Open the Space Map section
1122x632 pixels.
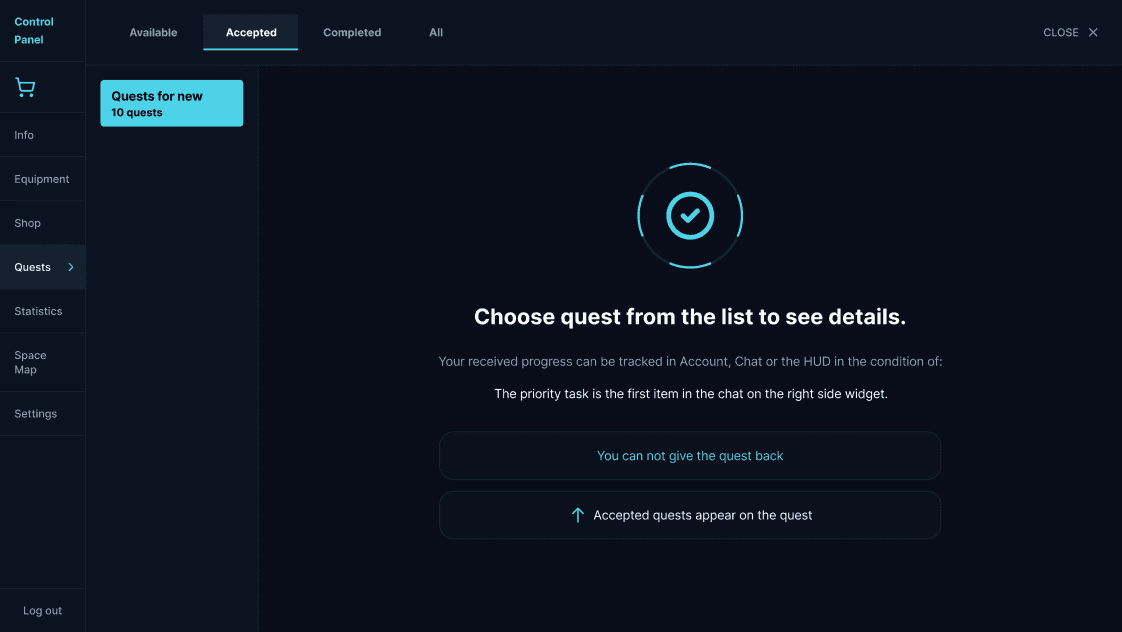(x=42, y=362)
